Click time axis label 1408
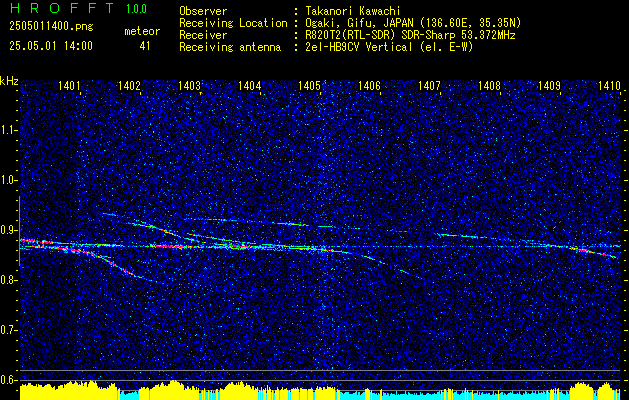This screenshot has height=400, width=629. [x=490, y=85]
